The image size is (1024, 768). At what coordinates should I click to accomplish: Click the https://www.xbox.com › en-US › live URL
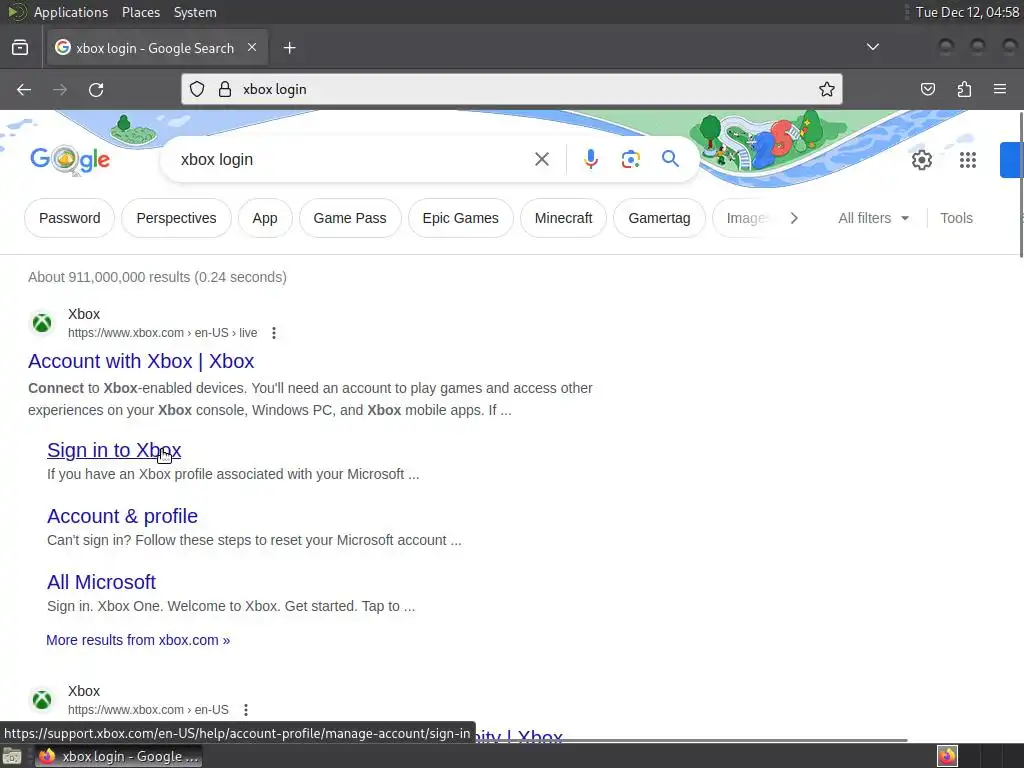coord(163,333)
